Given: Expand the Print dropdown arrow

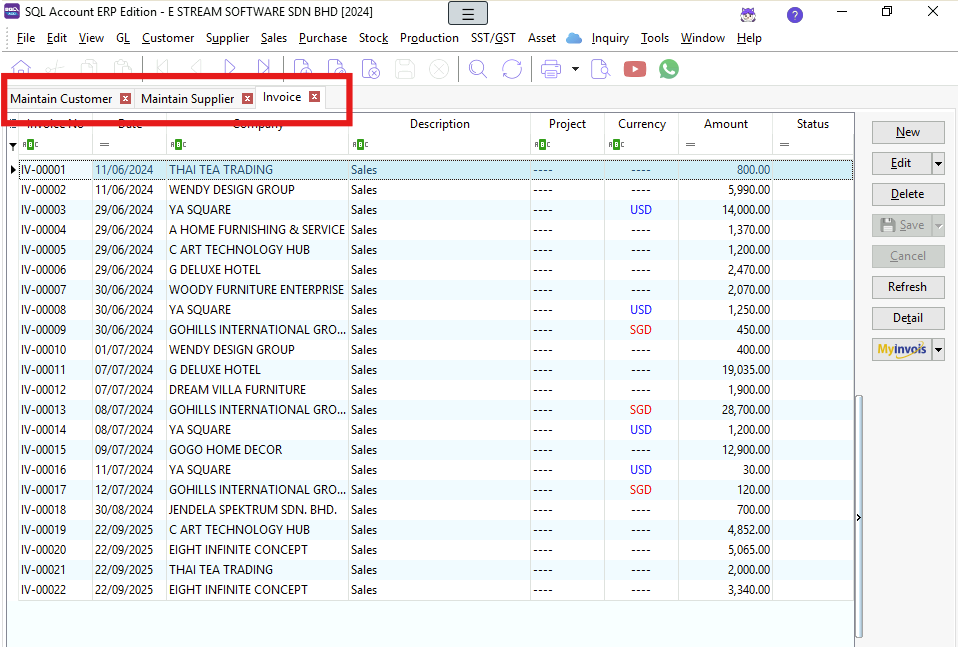Looking at the screenshot, I should click(x=576, y=69).
